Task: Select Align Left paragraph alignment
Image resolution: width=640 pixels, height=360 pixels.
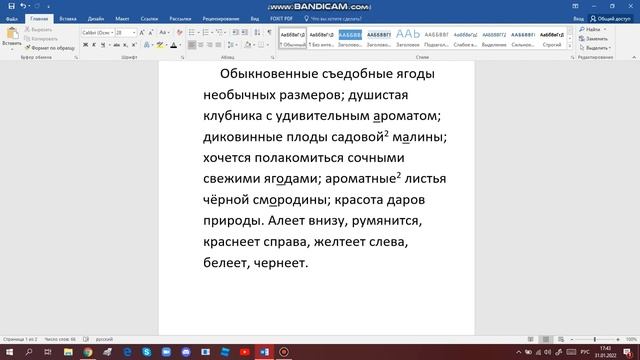Action: [191, 45]
